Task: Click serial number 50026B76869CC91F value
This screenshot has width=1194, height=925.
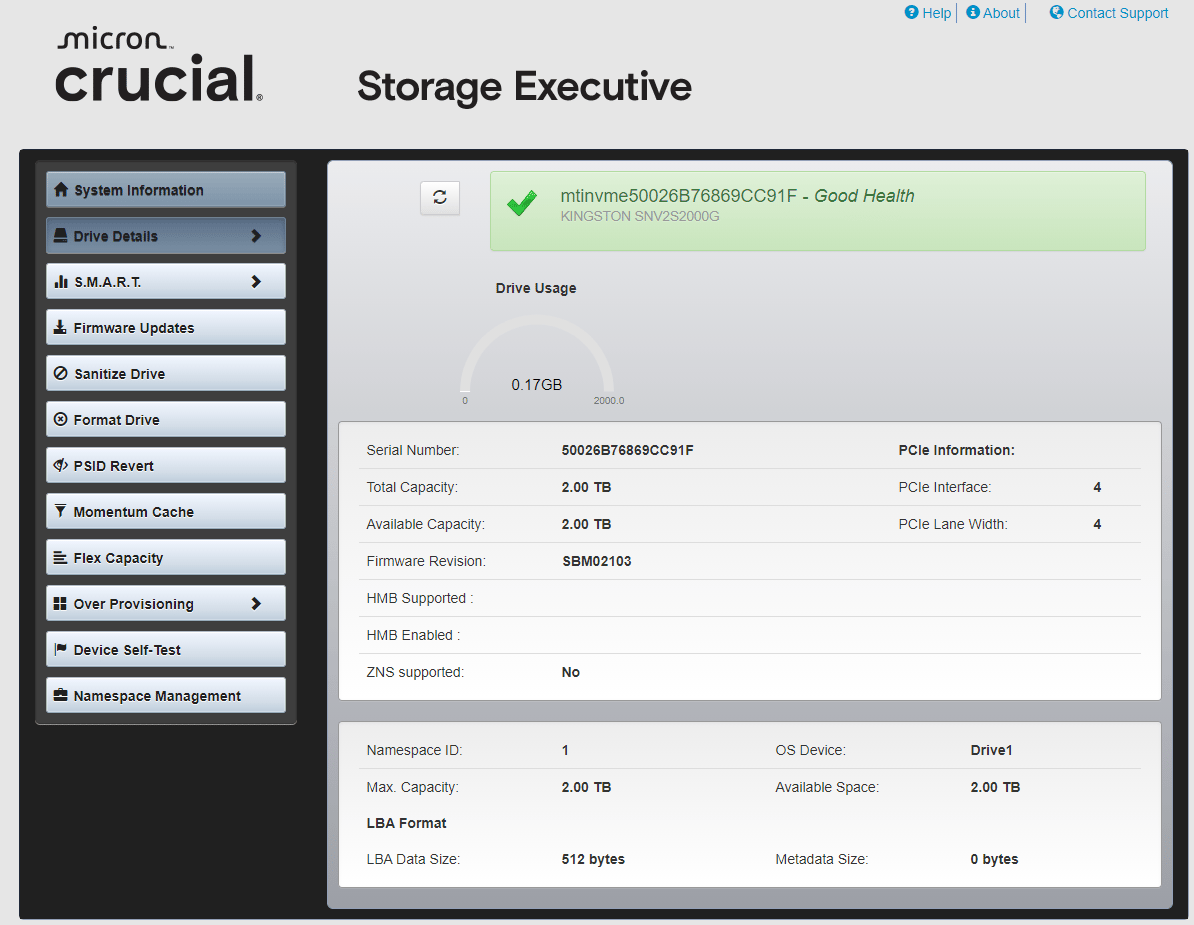Action: click(x=627, y=450)
